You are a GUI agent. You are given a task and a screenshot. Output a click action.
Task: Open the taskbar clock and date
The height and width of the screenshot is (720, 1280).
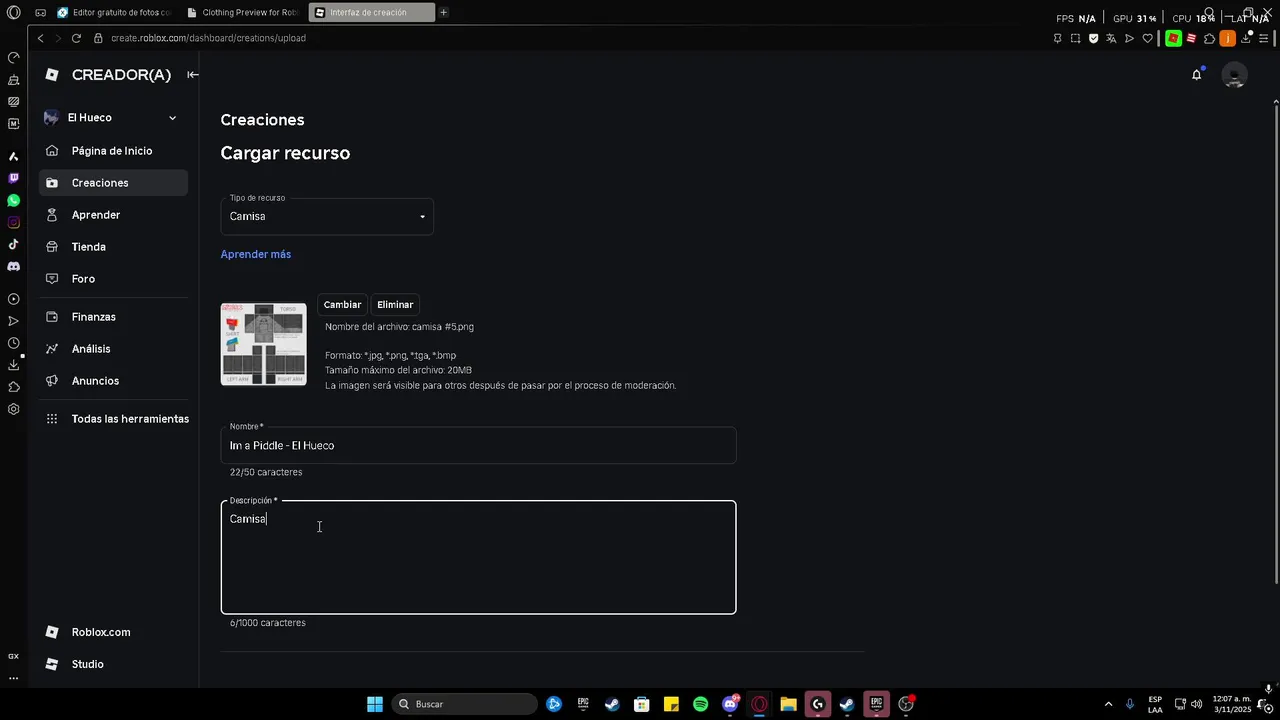(x=1231, y=704)
